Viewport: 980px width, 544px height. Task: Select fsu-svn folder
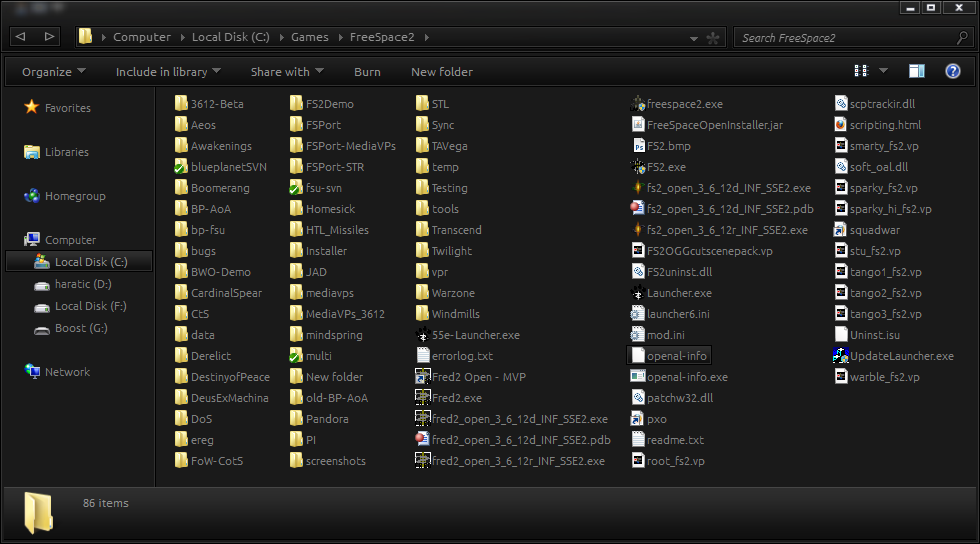tap(316, 188)
